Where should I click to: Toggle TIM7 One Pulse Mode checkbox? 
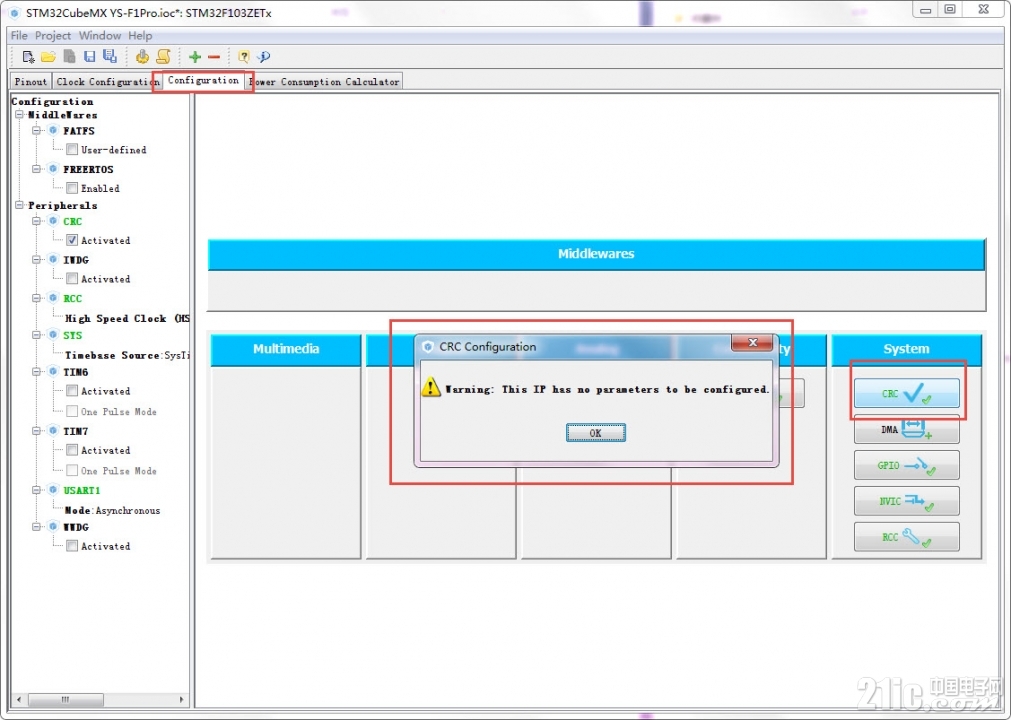pyautogui.click(x=72, y=471)
